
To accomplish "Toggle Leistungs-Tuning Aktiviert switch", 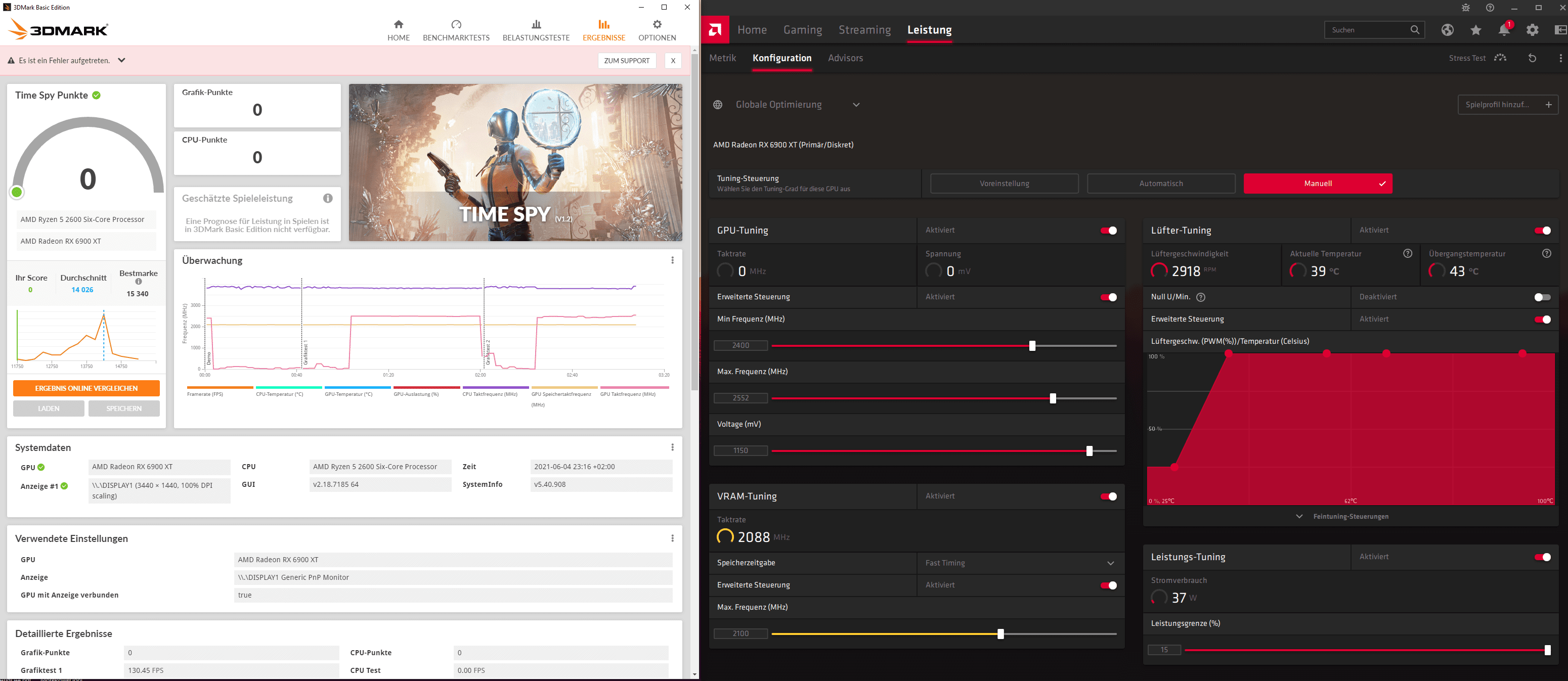I will [x=1542, y=558].
